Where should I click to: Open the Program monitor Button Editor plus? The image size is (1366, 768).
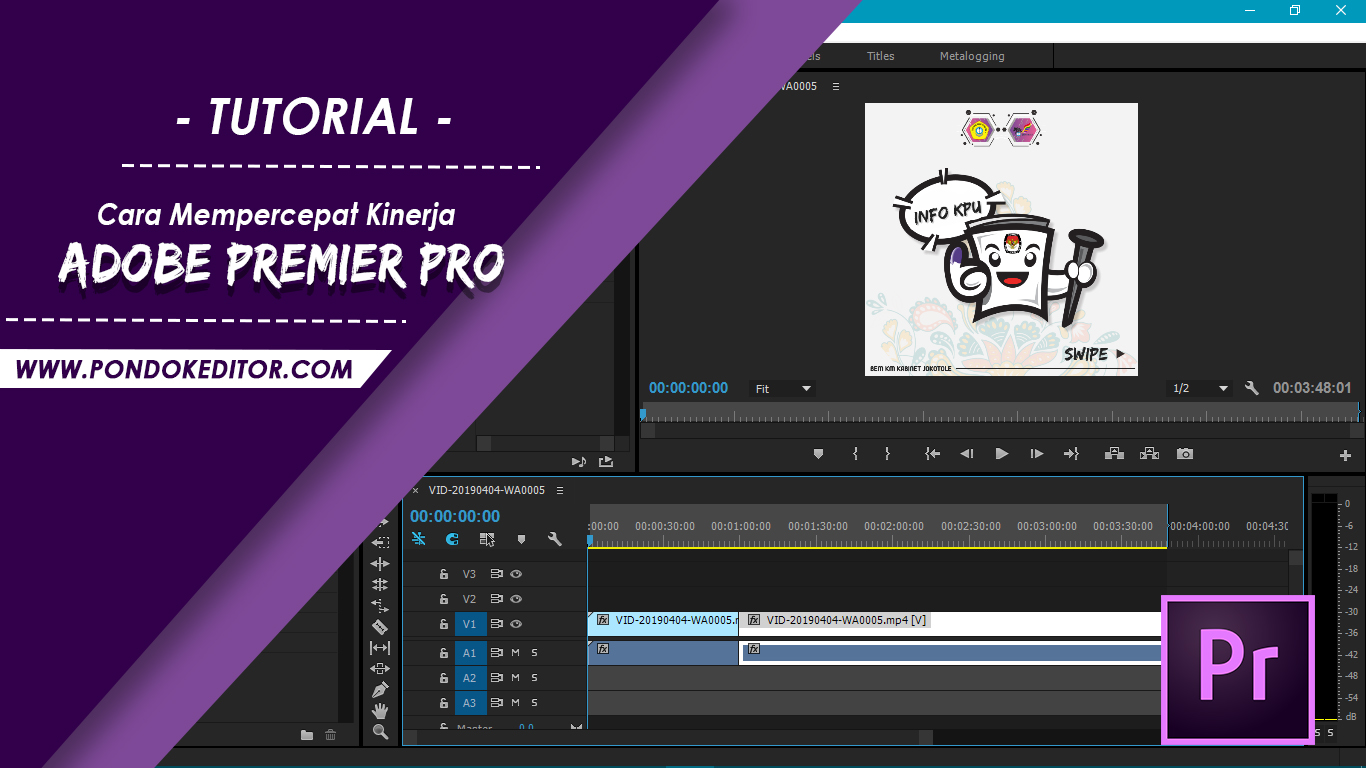[1345, 455]
